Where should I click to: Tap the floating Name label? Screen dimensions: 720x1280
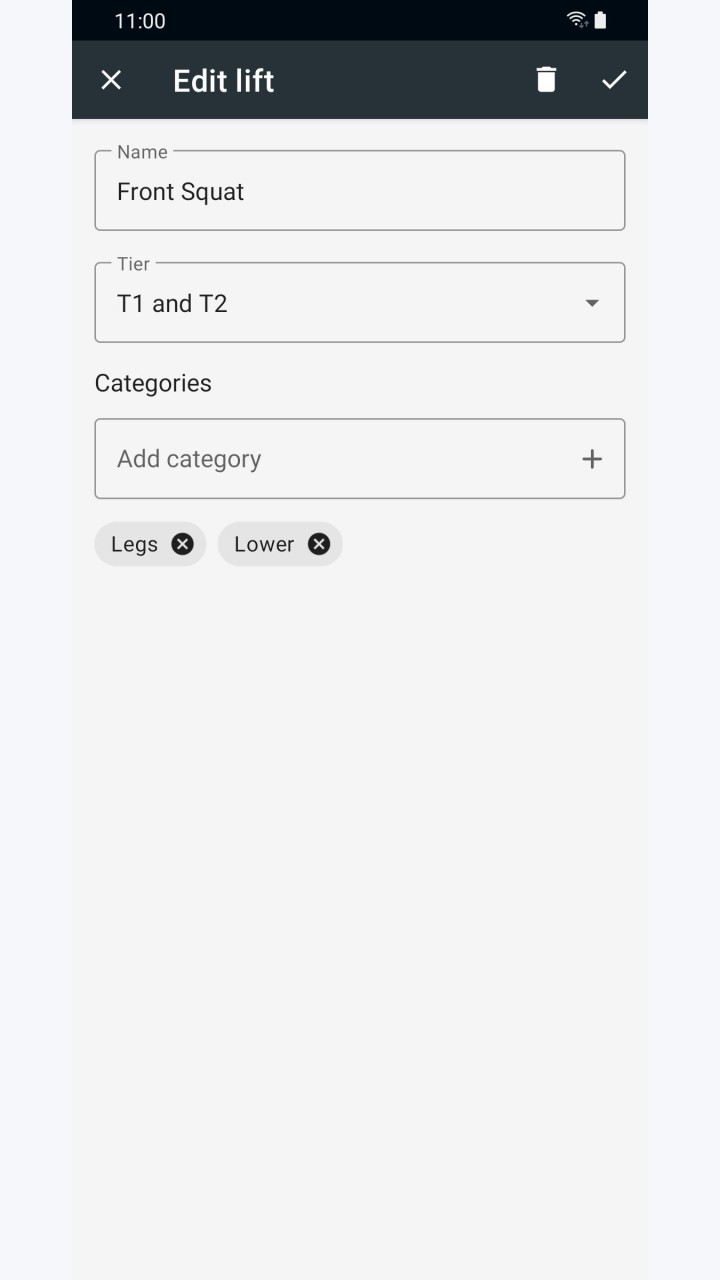pyautogui.click(x=142, y=152)
